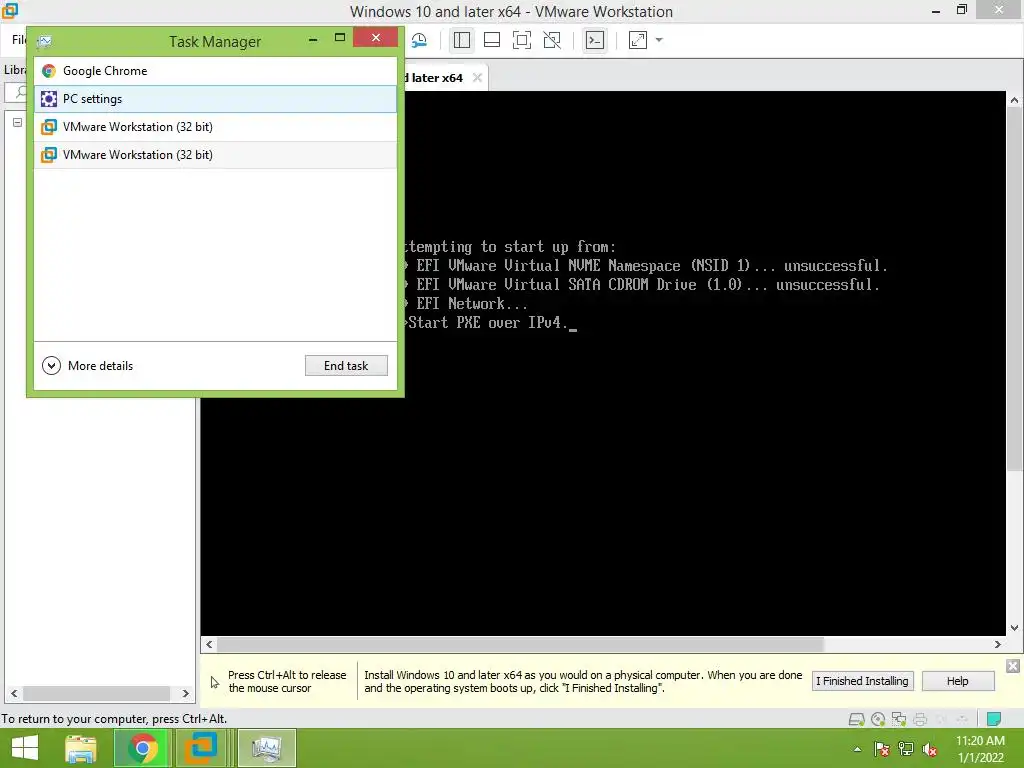Click the VMware Workstation title bar icon
Viewport: 1024px width, 768px height.
click(x=10, y=10)
